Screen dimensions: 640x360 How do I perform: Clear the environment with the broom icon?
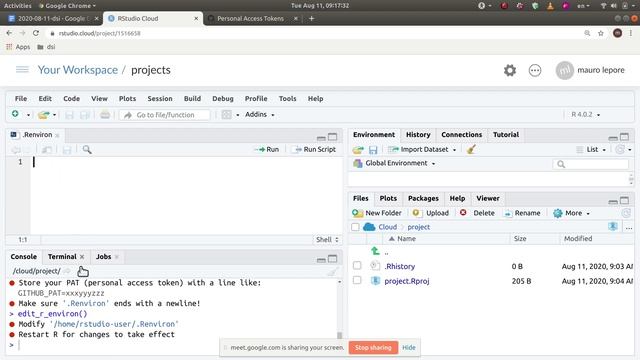click(x=471, y=149)
